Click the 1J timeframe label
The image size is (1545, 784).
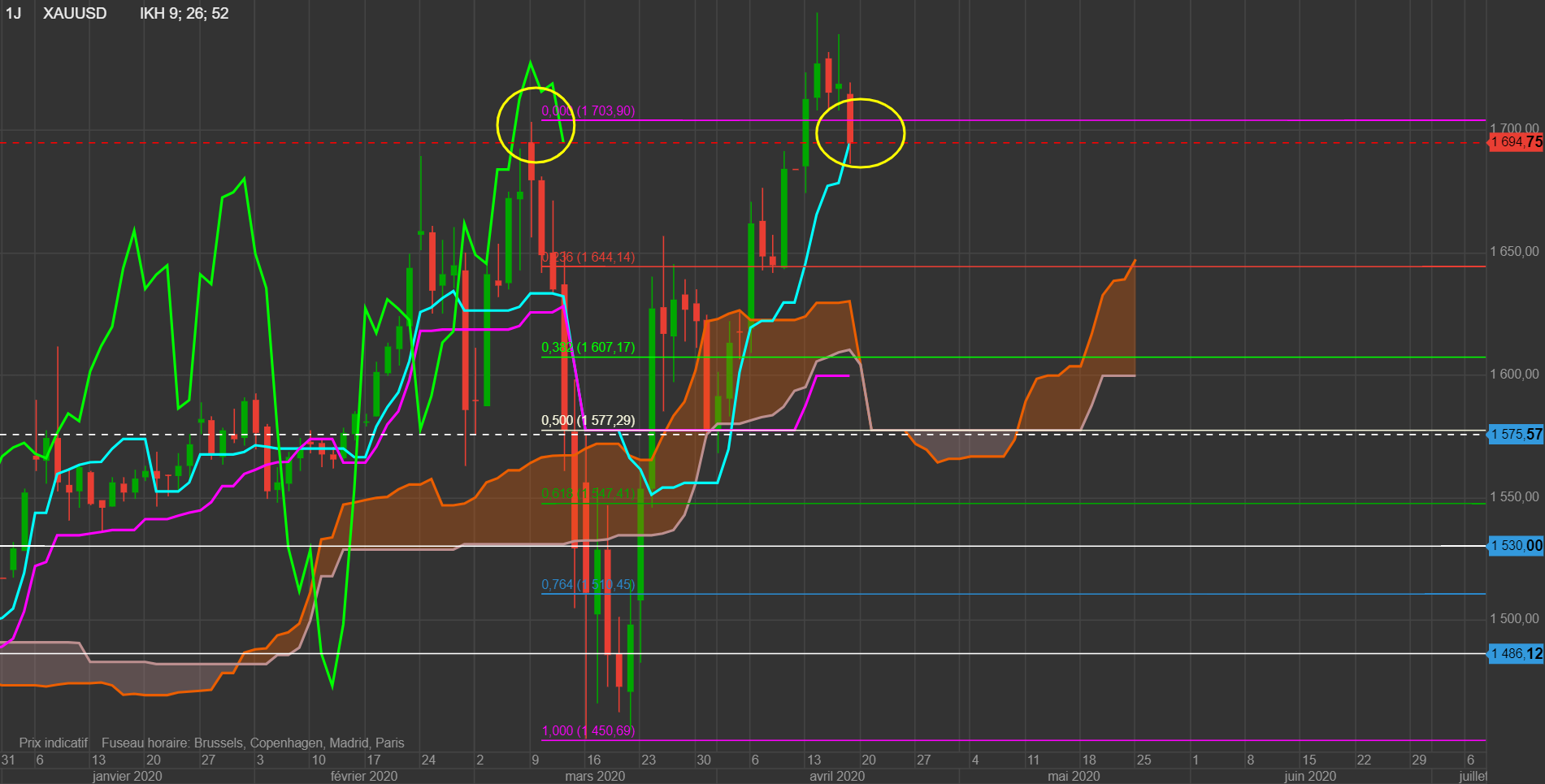[14, 13]
